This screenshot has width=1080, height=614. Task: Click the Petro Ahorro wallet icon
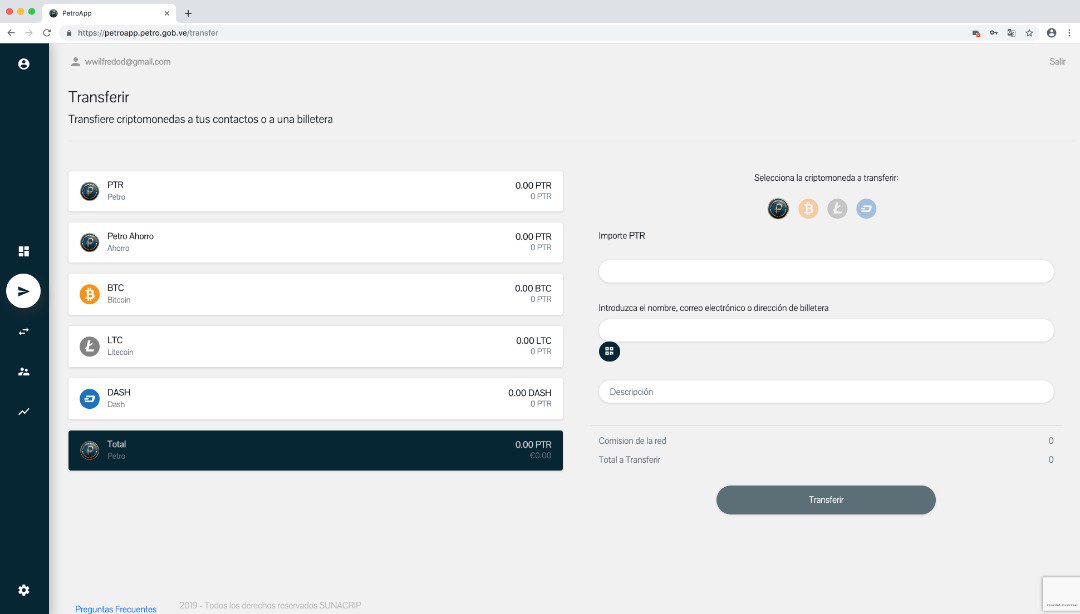point(90,242)
